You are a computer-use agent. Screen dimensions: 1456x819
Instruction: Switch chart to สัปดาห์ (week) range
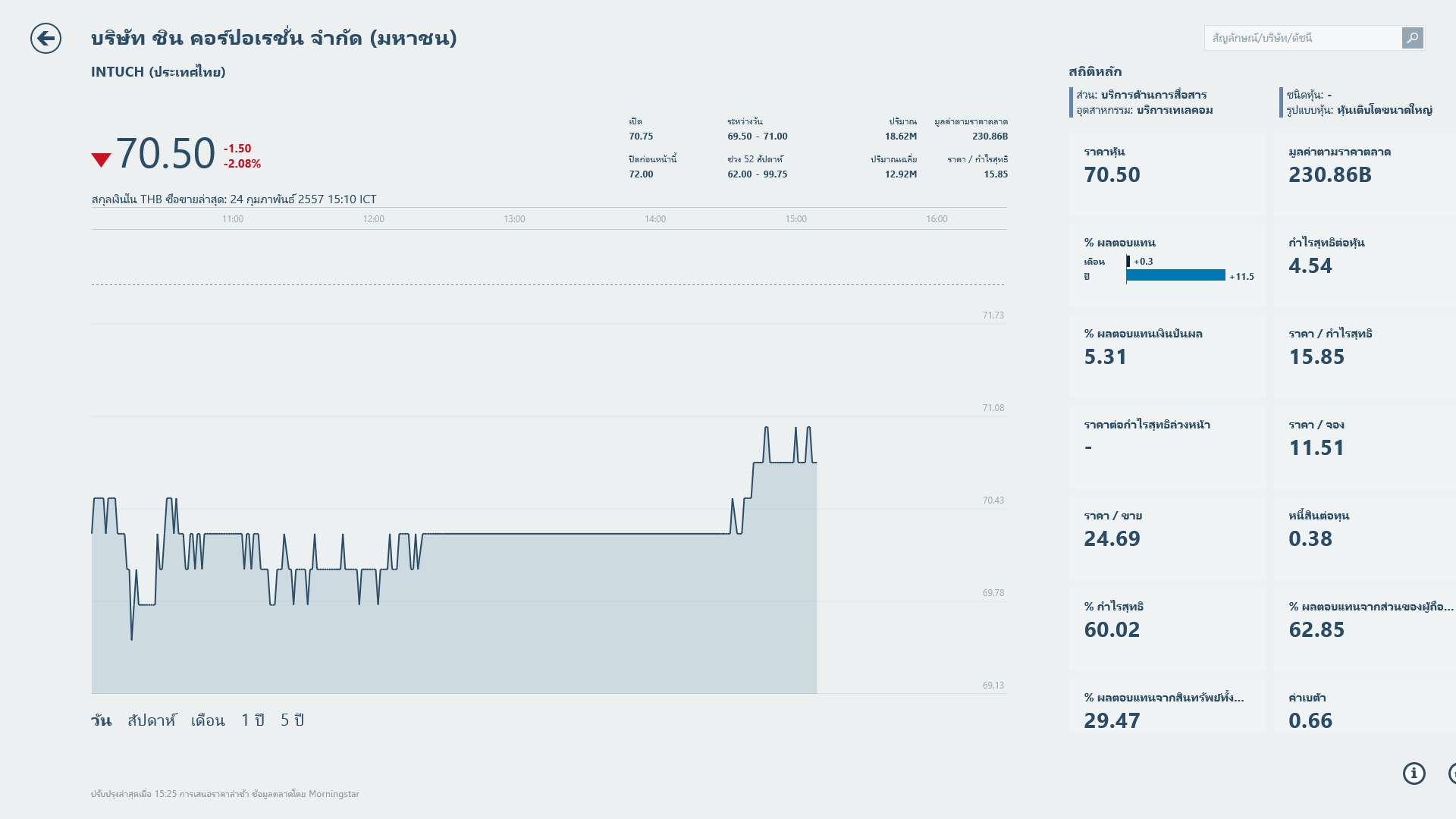pos(152,720)
